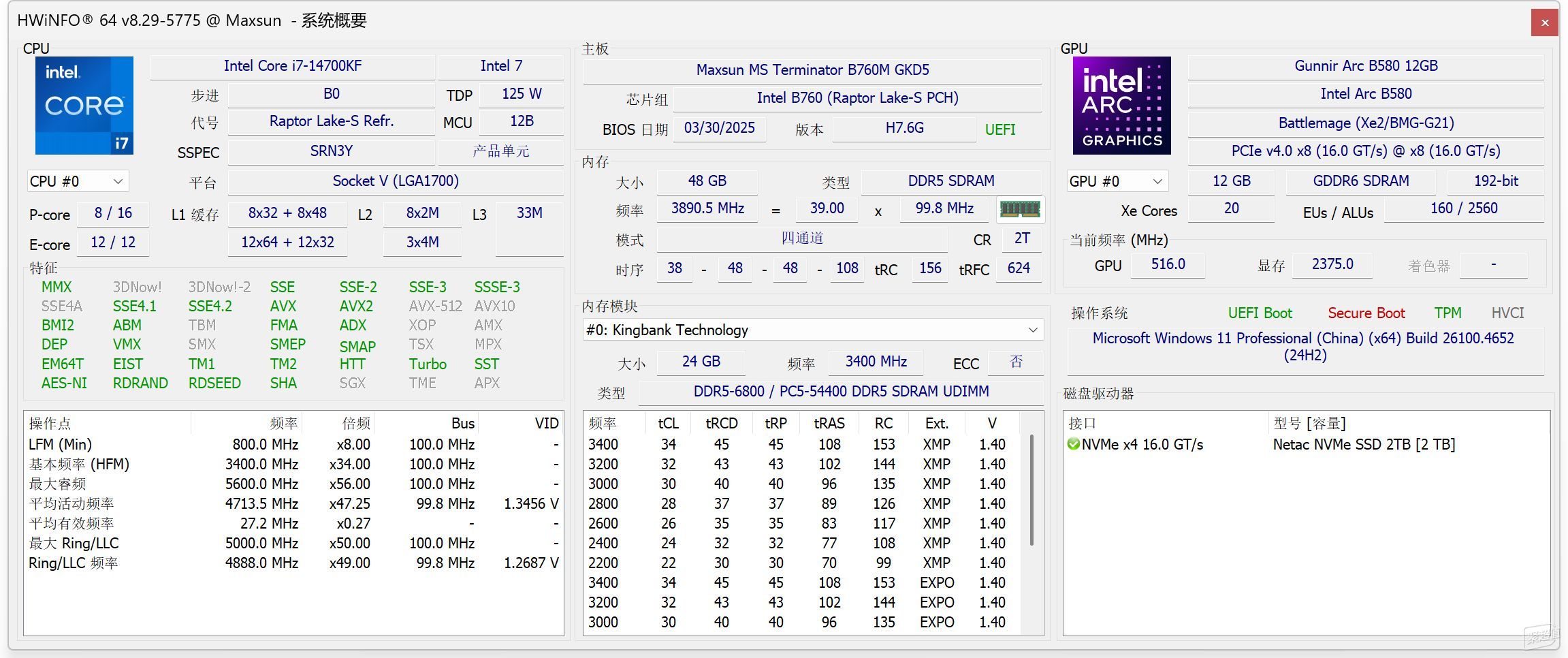The width and height of the screenshot is (1568, 658).
Task: Click the Microsoft Windows 11 Professional OS text
Action: pyautogui.click(x=1304, y=347)
